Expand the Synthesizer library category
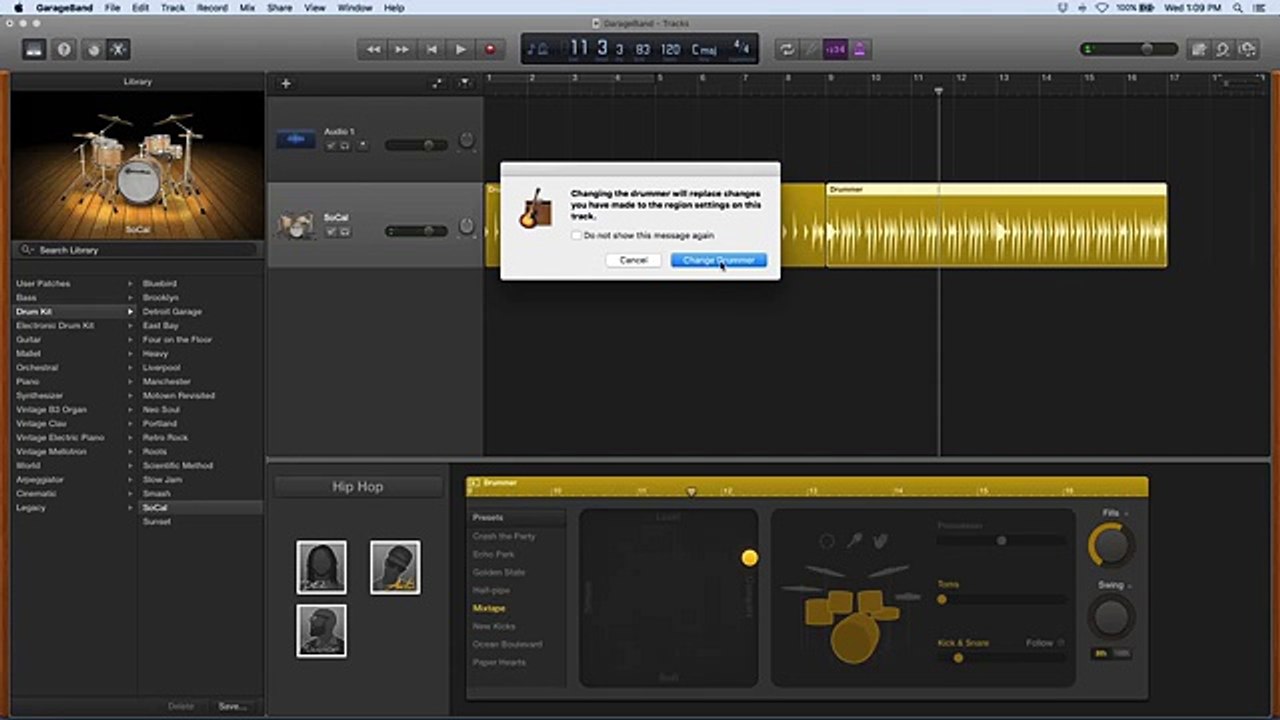The width and height of the screenshot is (1280, 720). [x=130, y=396]
